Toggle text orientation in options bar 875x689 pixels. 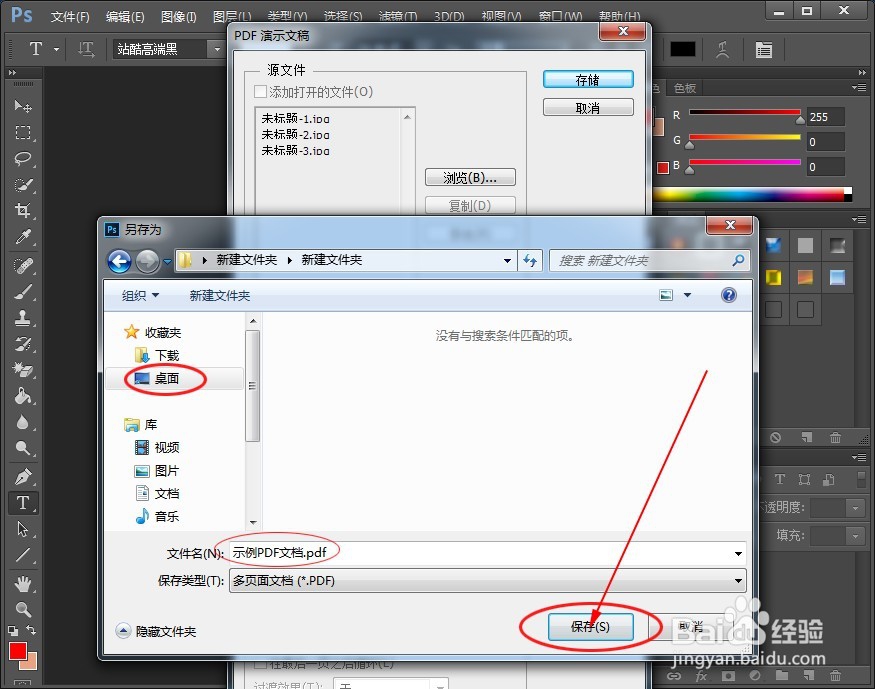86,50
